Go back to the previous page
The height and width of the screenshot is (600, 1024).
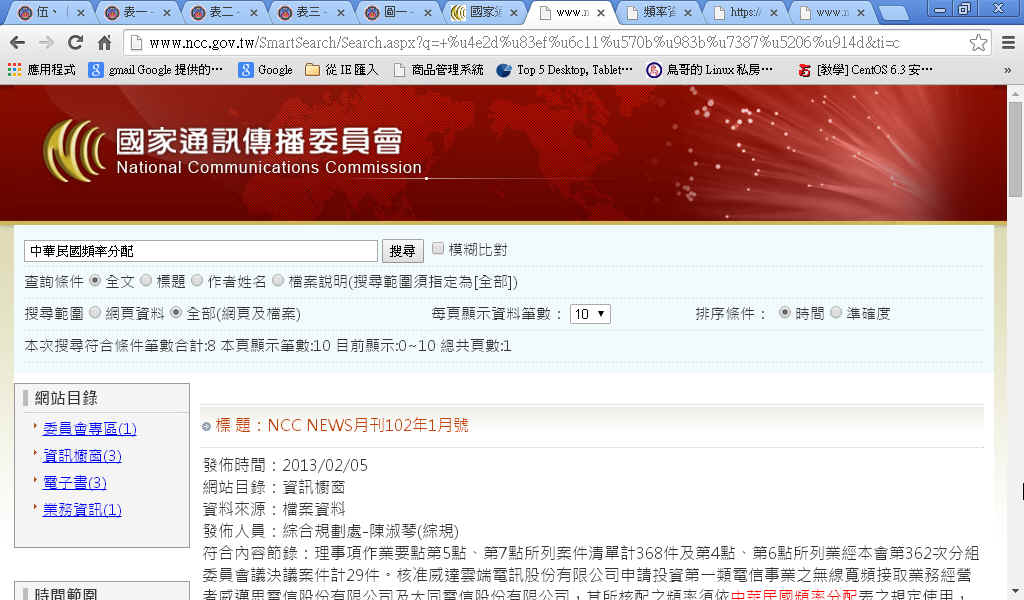click(18, 43)
